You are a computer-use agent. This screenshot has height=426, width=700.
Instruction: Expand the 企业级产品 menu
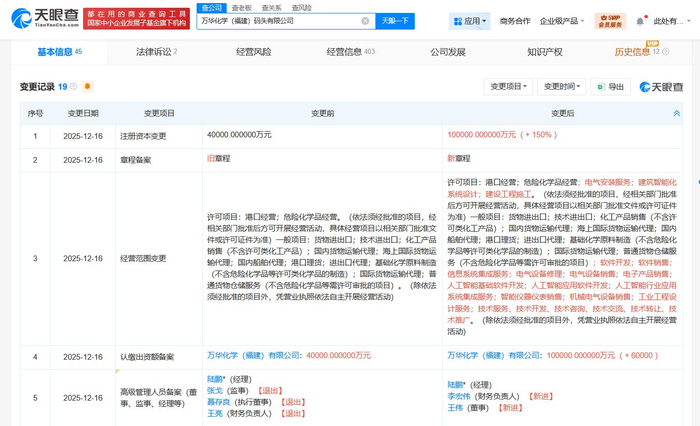pyautogui.click(x=562, y=20)
